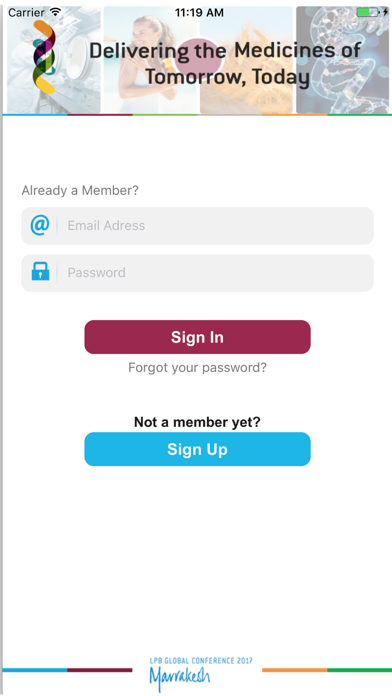Tap the Carrier label in status bar
The height and width of the screenshot is (696, 392).
26,12
